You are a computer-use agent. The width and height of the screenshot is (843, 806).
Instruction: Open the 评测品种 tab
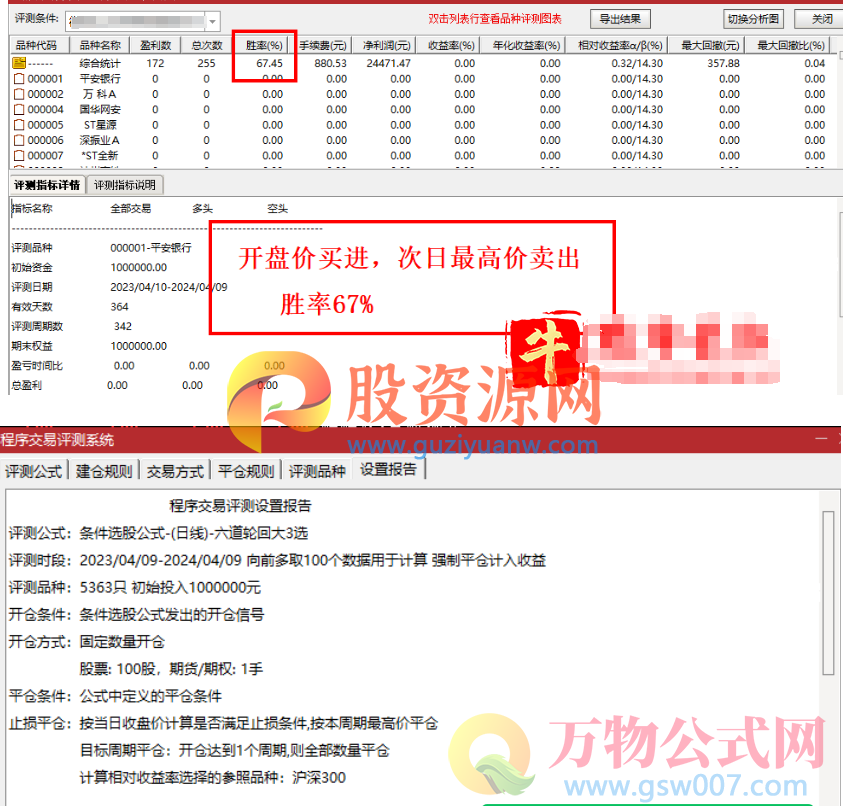coord(317,472)
